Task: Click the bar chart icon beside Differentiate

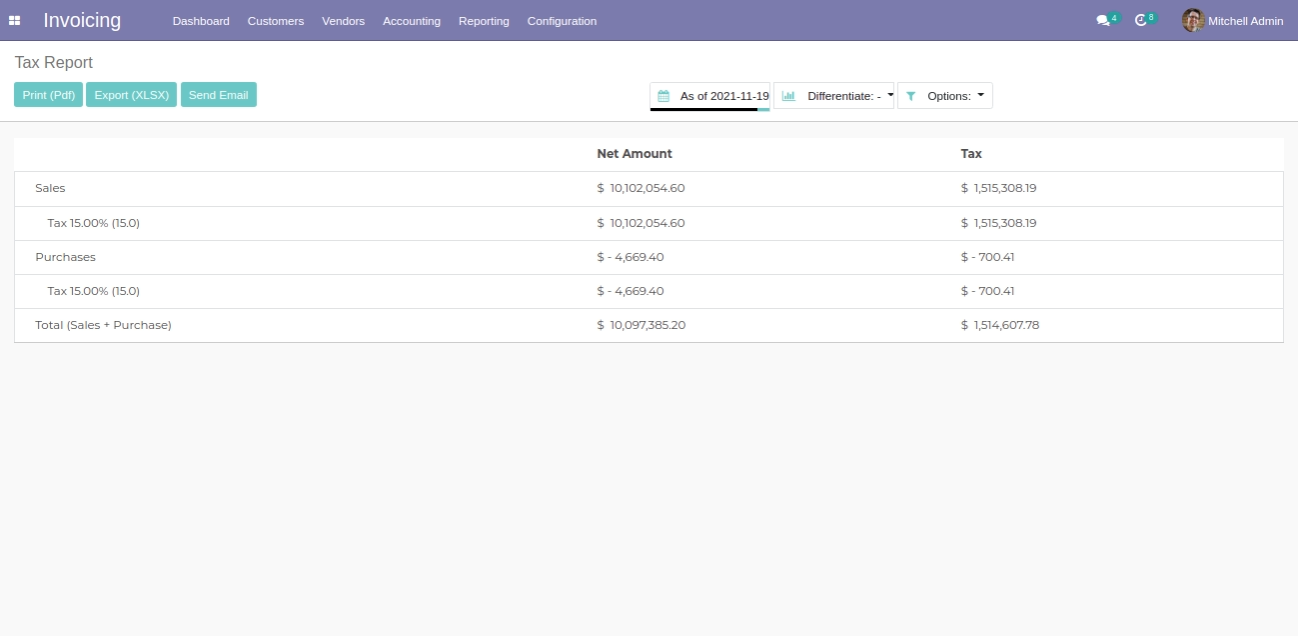Action: (788, 96)
